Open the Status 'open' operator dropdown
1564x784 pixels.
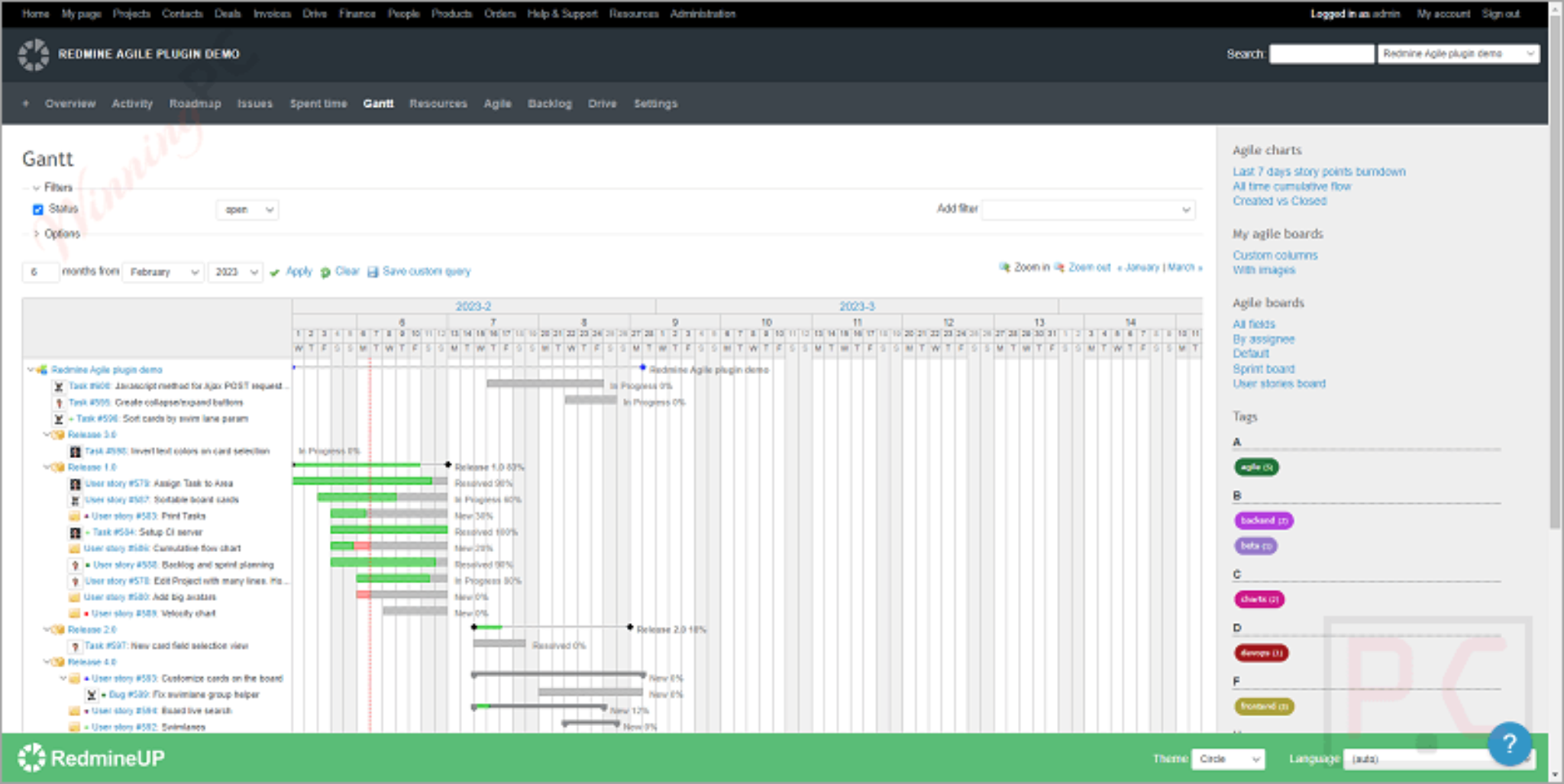click(x=247, y=210)
